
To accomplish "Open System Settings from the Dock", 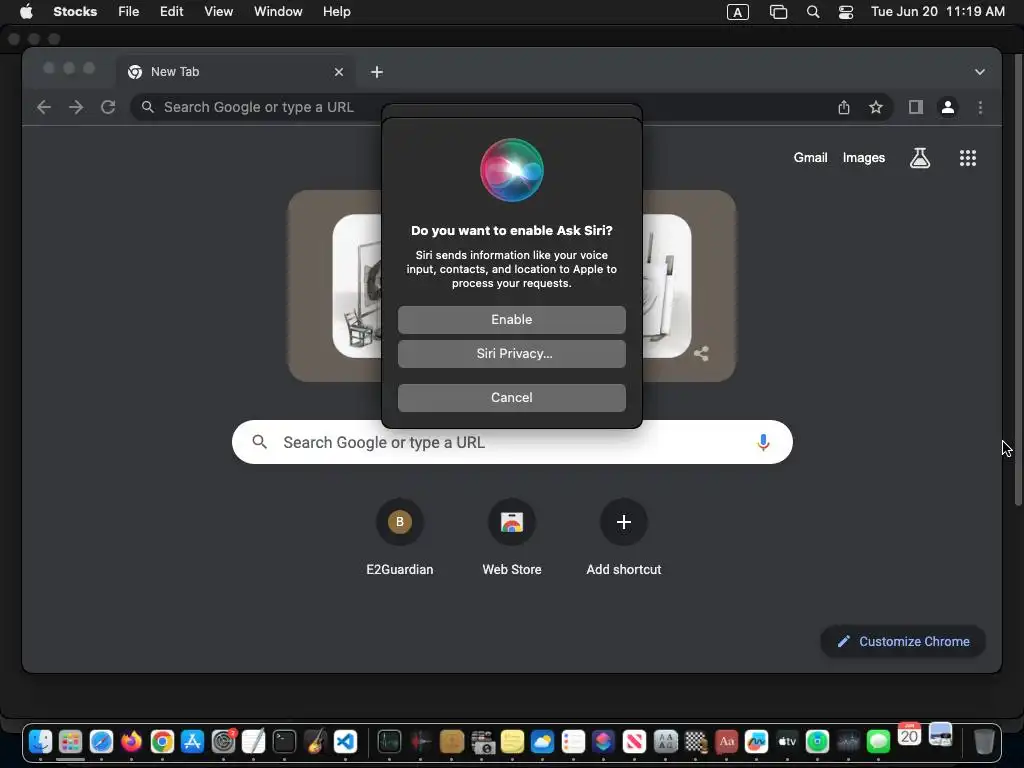I will (223, 742).
